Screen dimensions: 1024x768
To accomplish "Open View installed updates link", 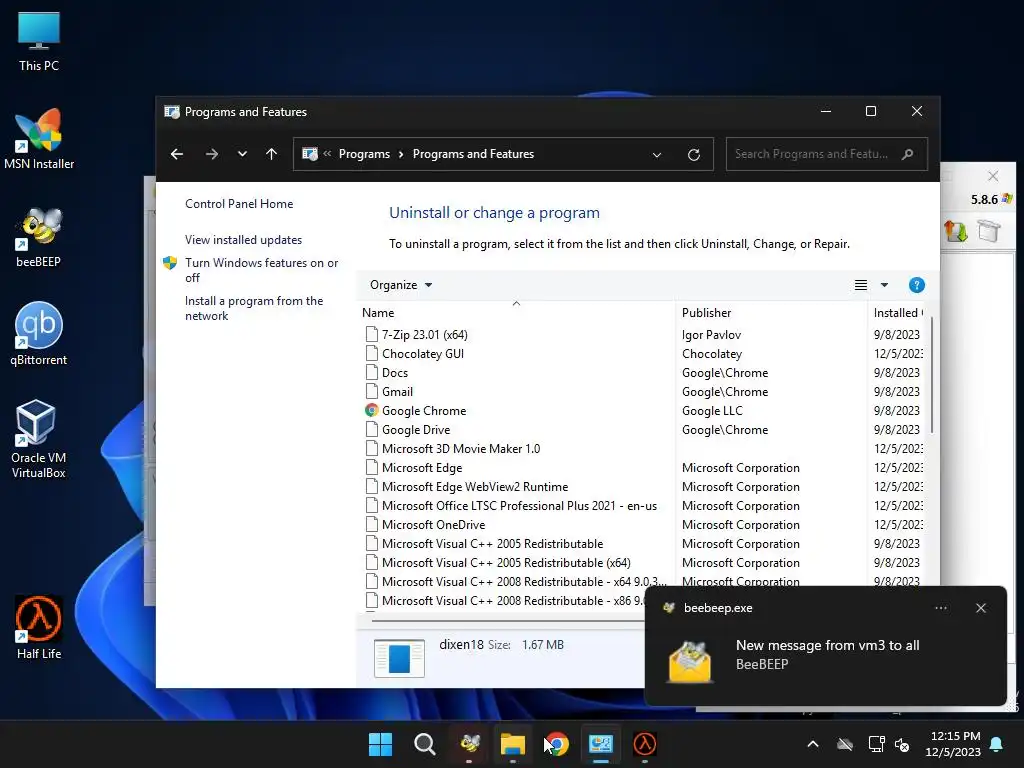I will [x=244, y=240].
